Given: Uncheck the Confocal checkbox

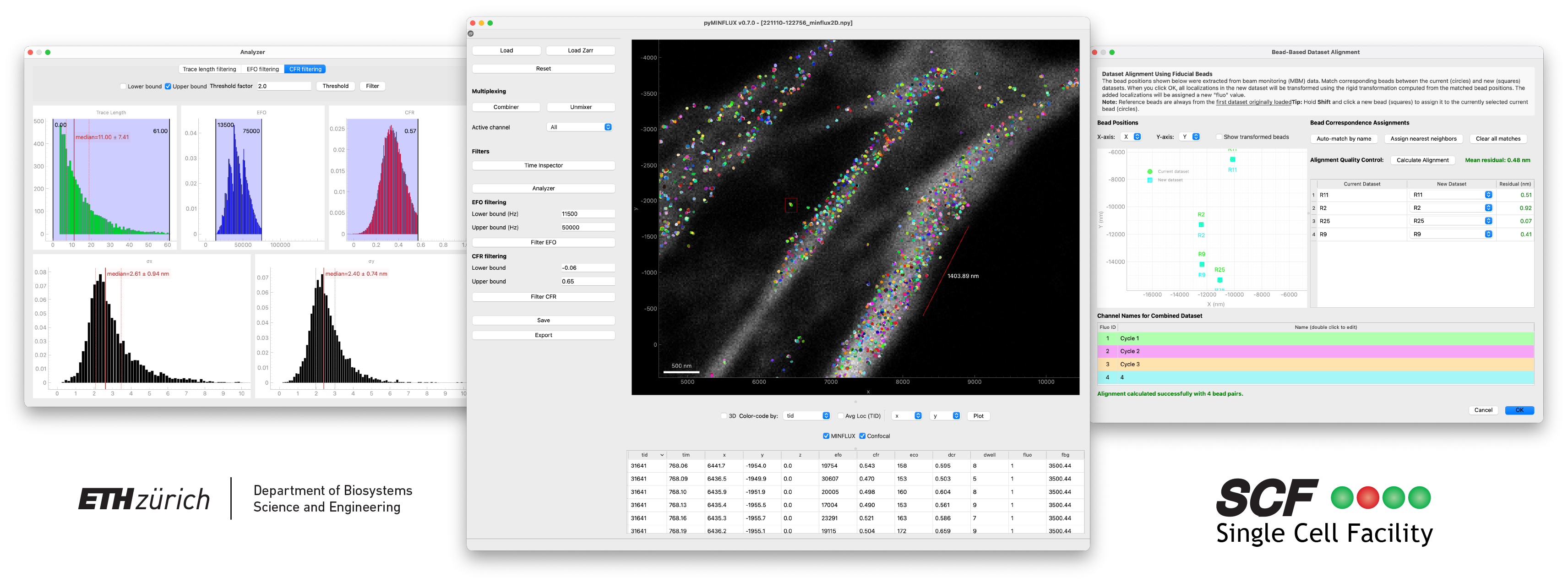Looking at the screenshot, I should 862,436.
